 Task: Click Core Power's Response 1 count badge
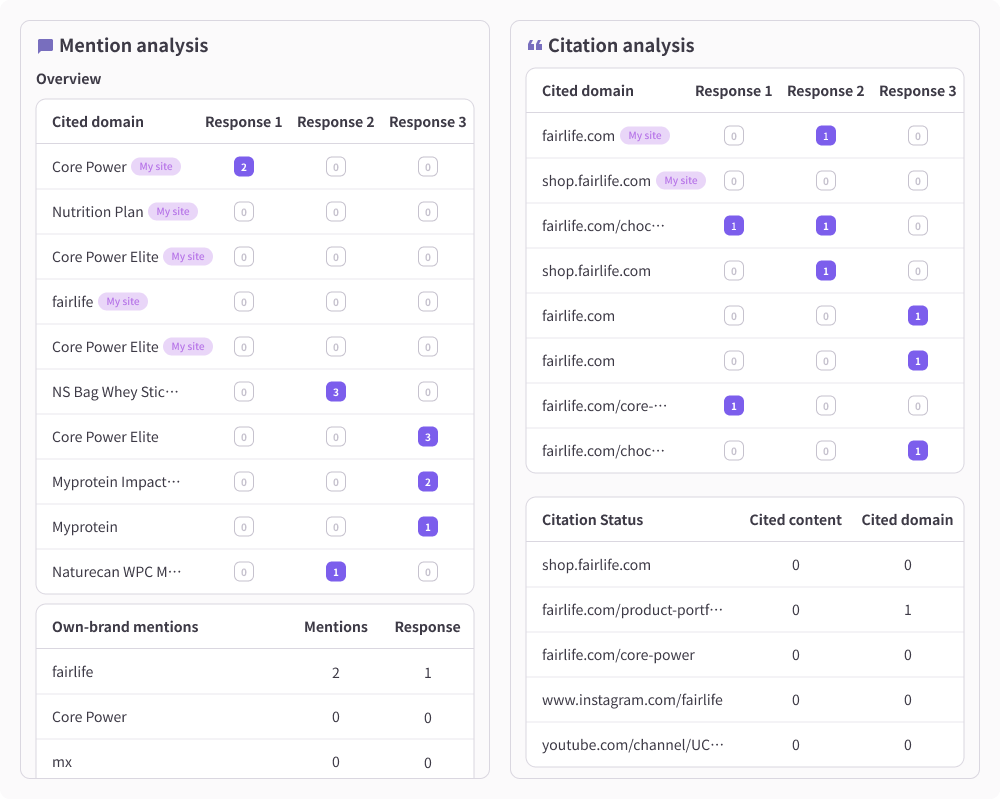pyautogui.click(x=244, y=167)
